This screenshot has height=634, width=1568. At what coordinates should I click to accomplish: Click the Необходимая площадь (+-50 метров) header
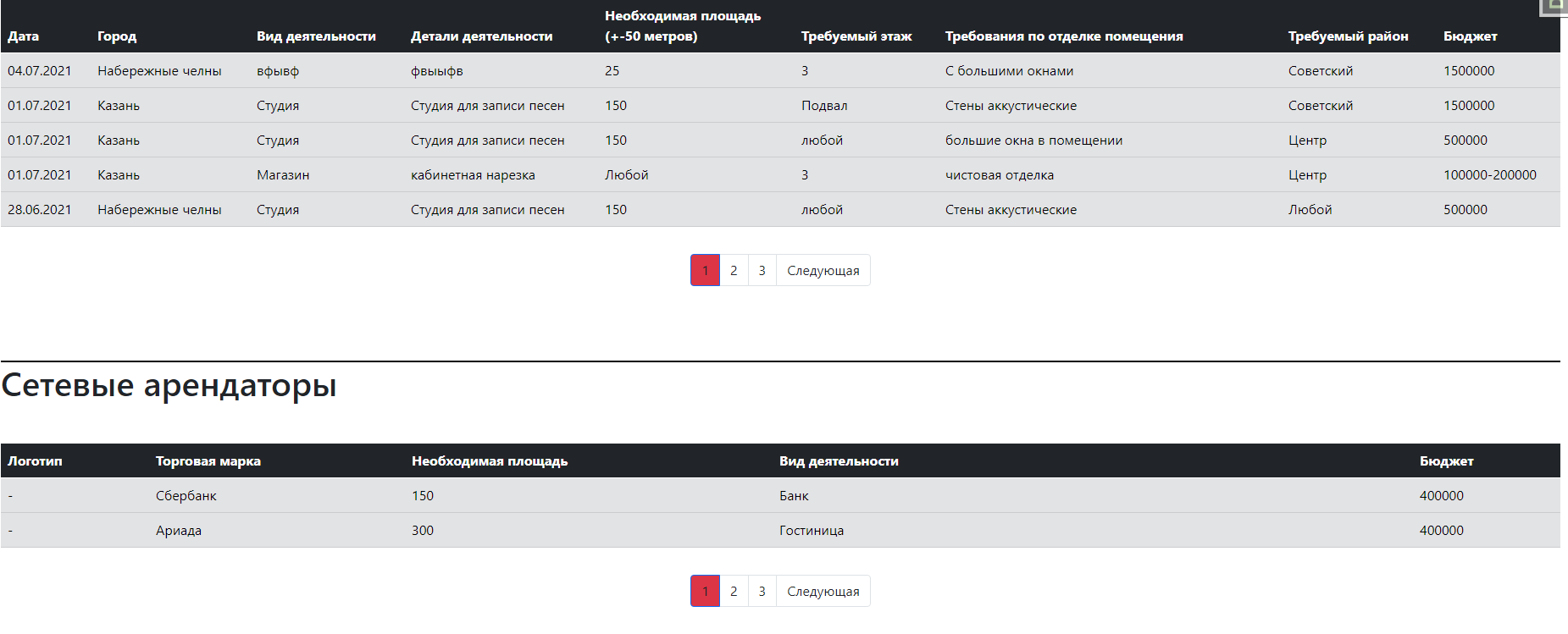(x=683, y=26)
